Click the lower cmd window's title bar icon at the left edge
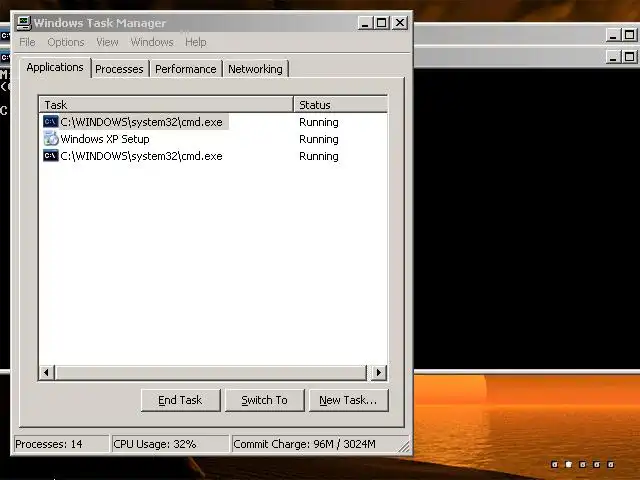The image size is (640, 480). [4, 57]
